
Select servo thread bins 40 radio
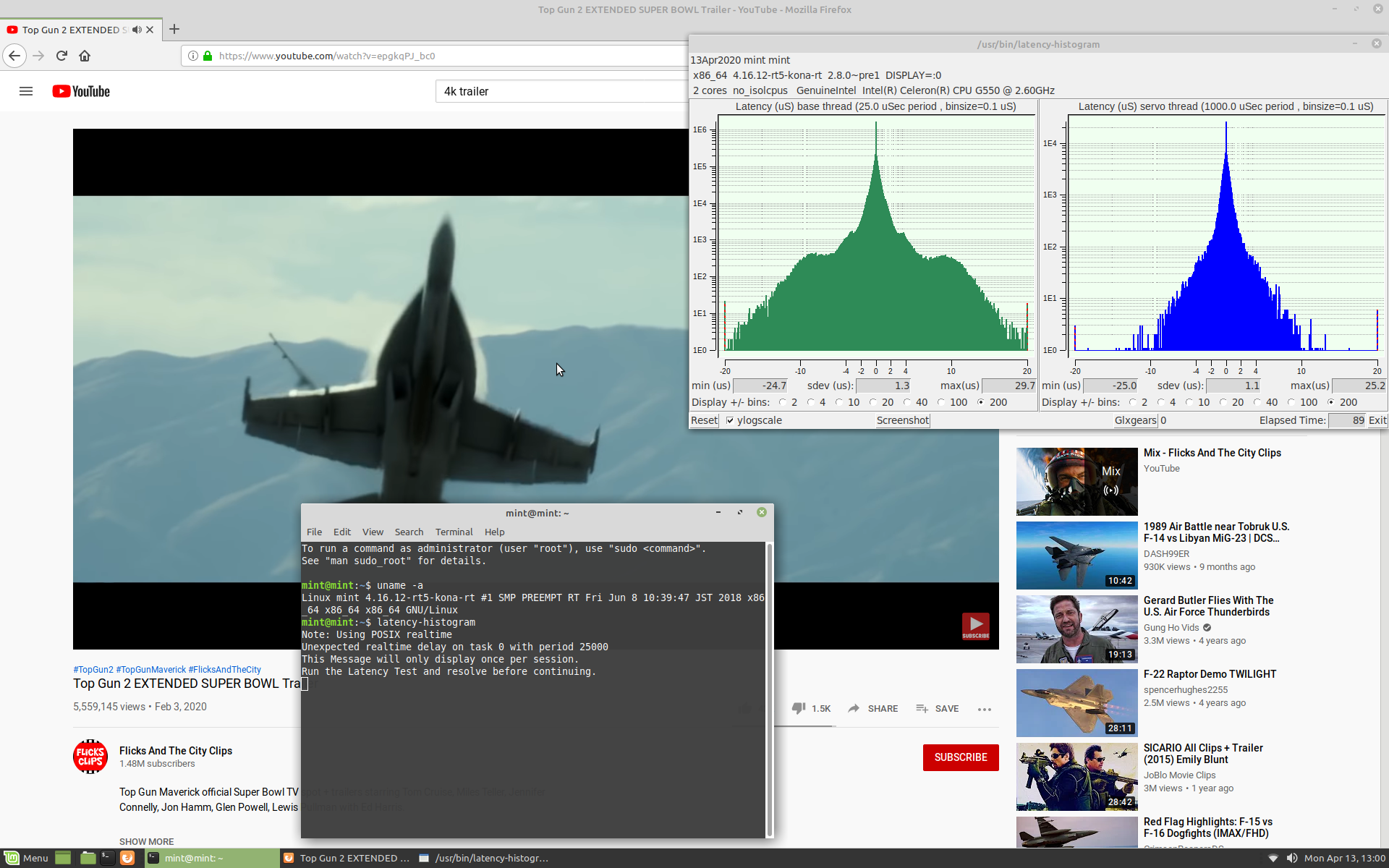tap(1257, 402)
